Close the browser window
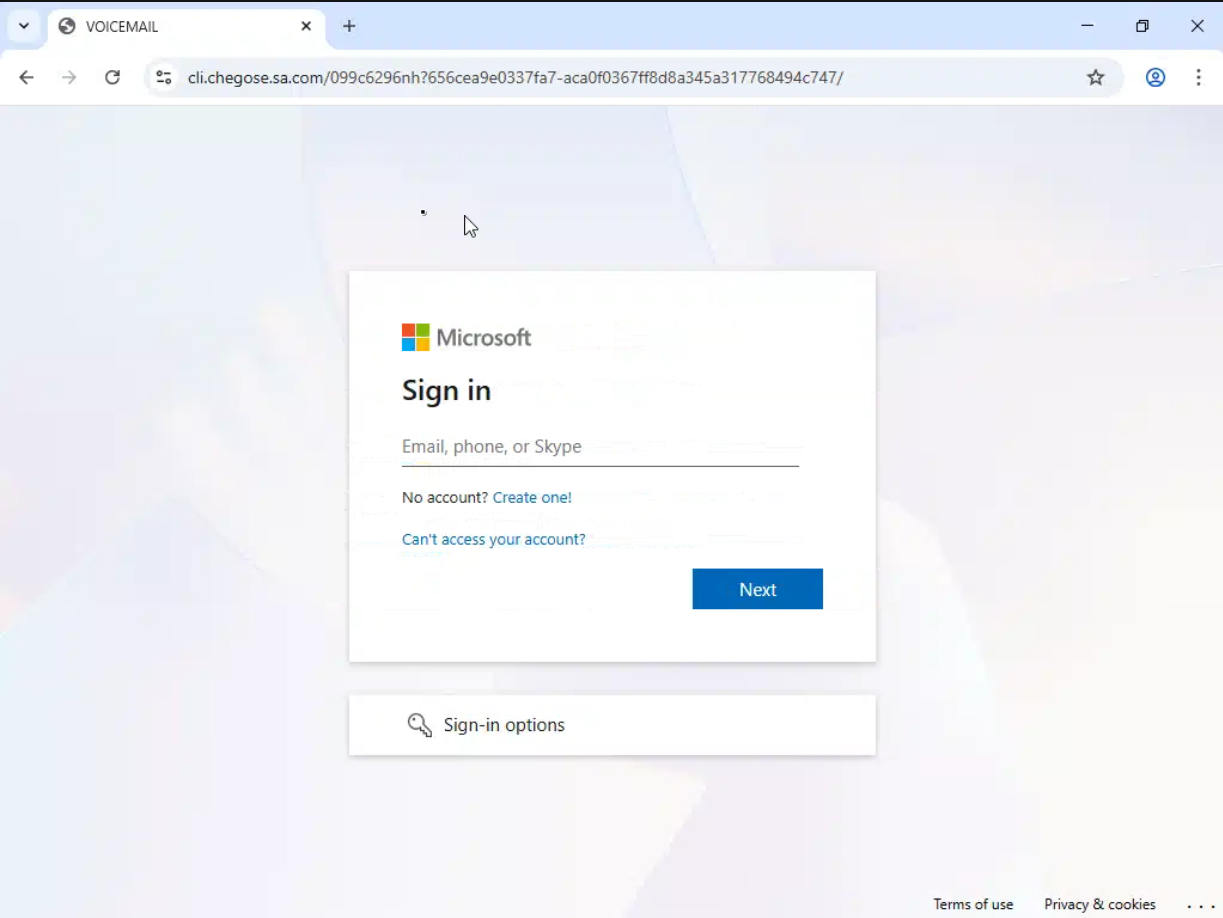This screenshot has width=1223, height=918. tap(1197, 26)
